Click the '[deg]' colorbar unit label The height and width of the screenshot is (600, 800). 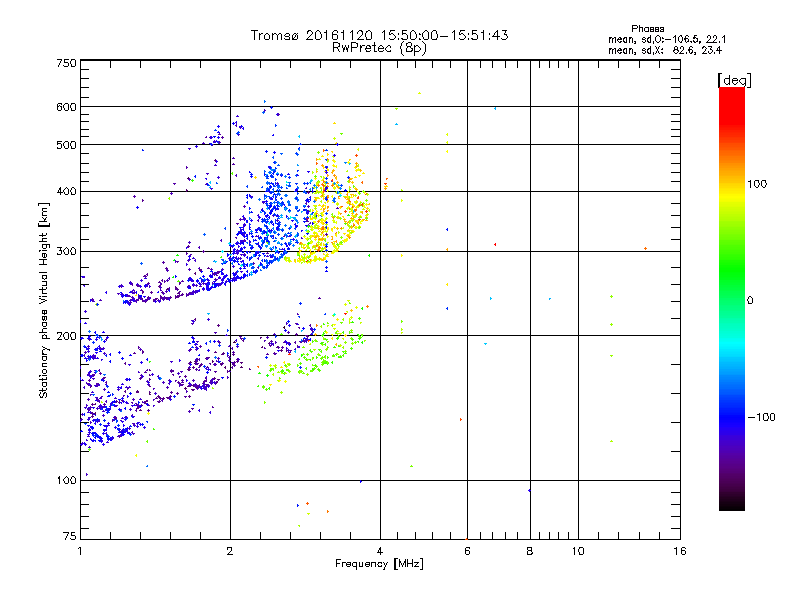tap(734, 80)
